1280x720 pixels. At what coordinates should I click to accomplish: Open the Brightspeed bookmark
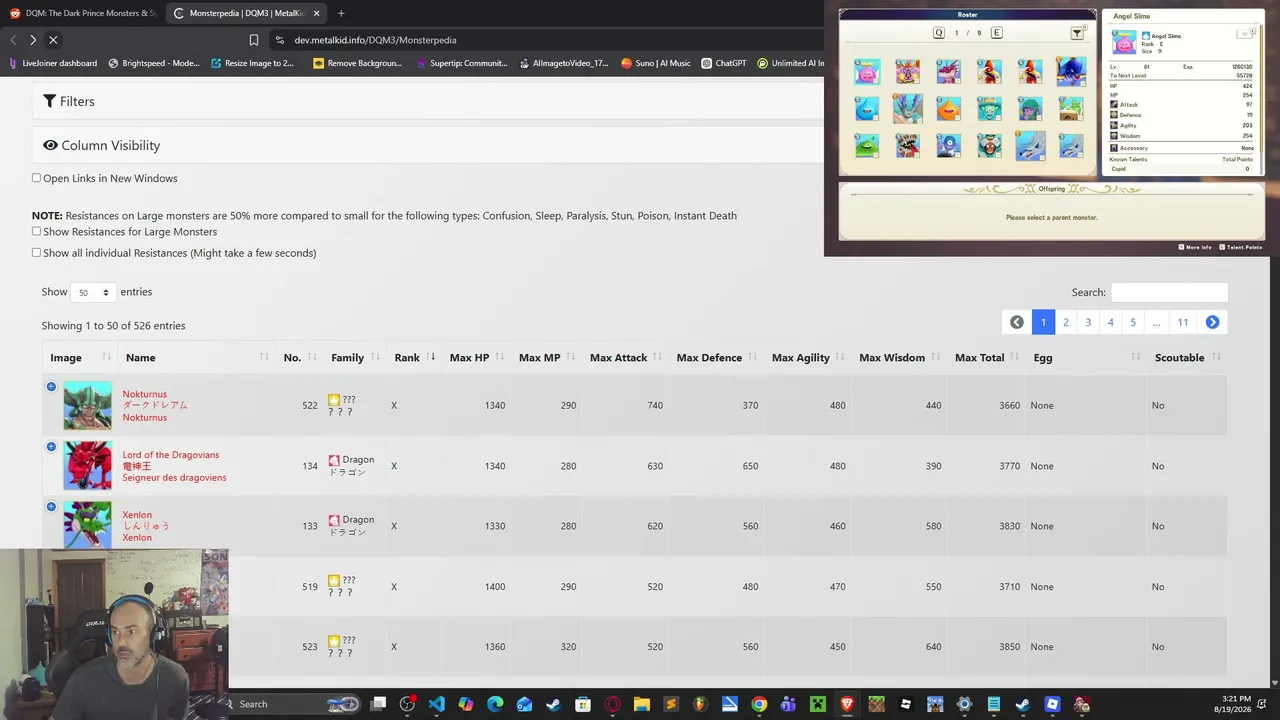coord(154,63)
